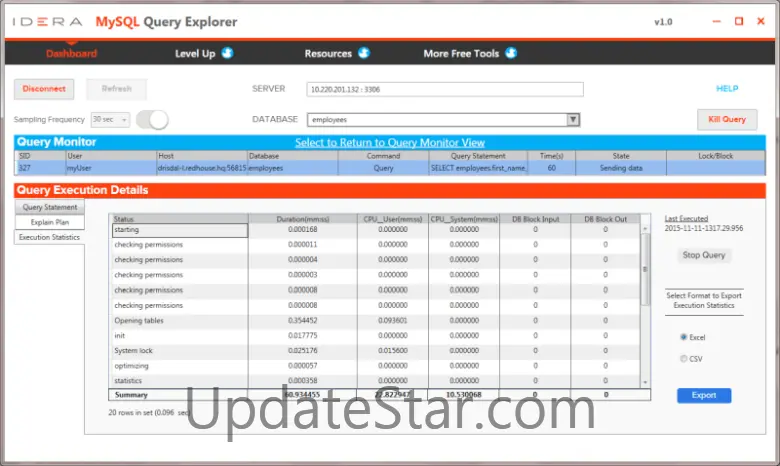Click the globe icon beside Level Up
This screenshot has height=466, width=780.
click(x=227, y=53)
